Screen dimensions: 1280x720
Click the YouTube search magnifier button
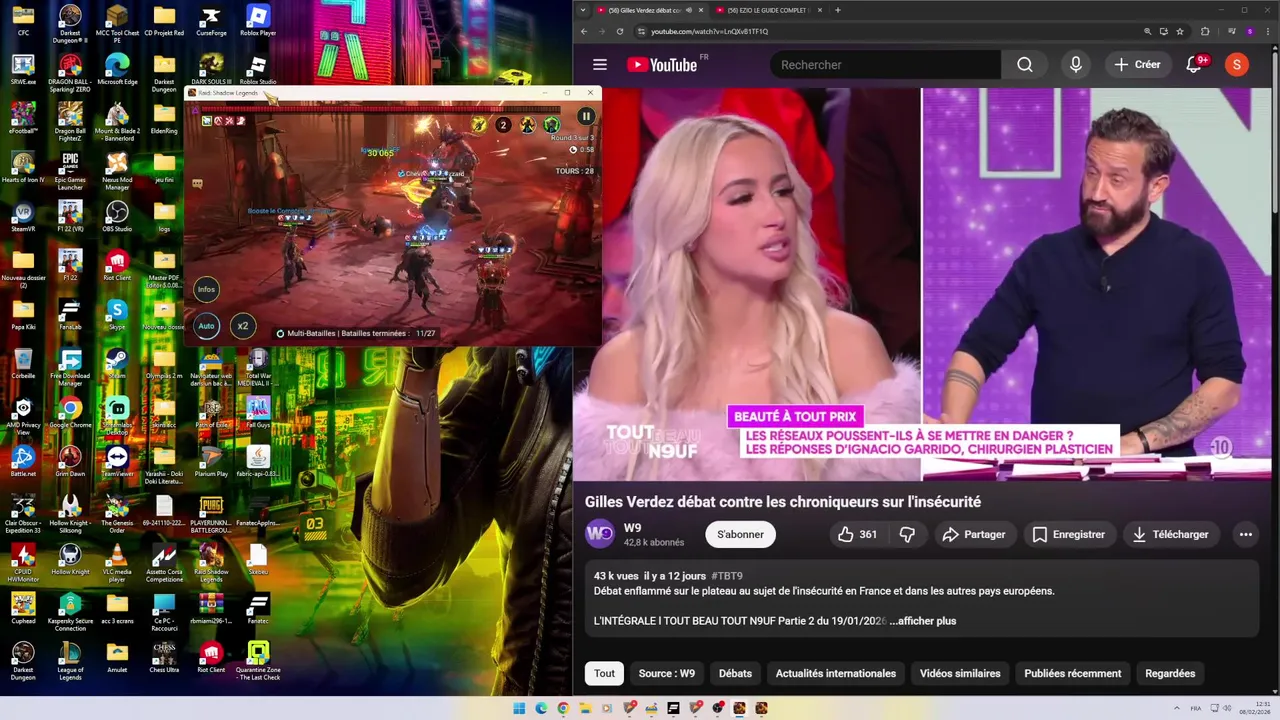tap(1025, 65)
